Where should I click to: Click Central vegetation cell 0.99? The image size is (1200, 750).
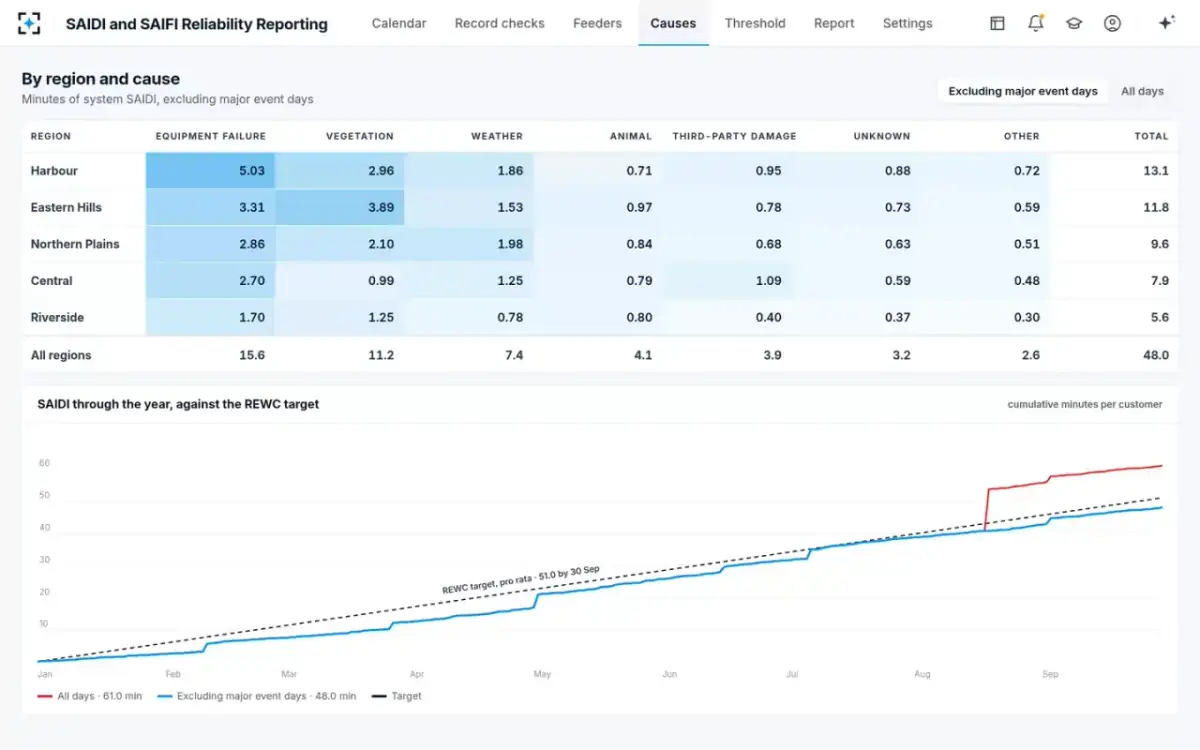pos(340,281)
